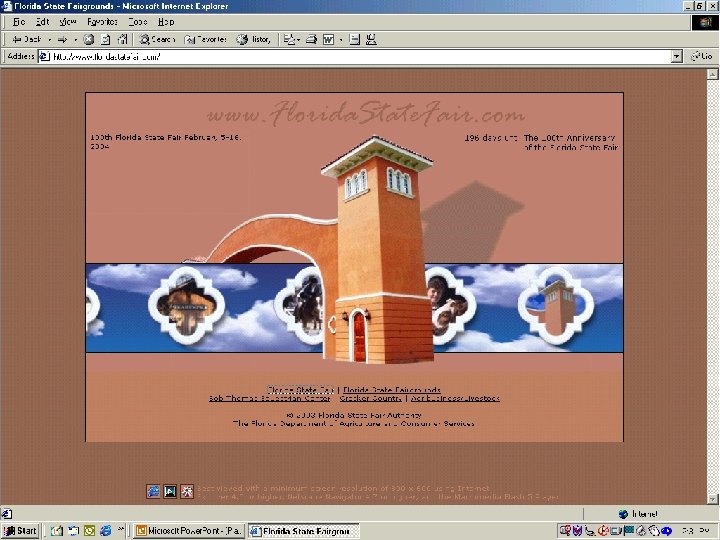Click the red circular icon in the tray
720x540 pixels.
[602, 531]
